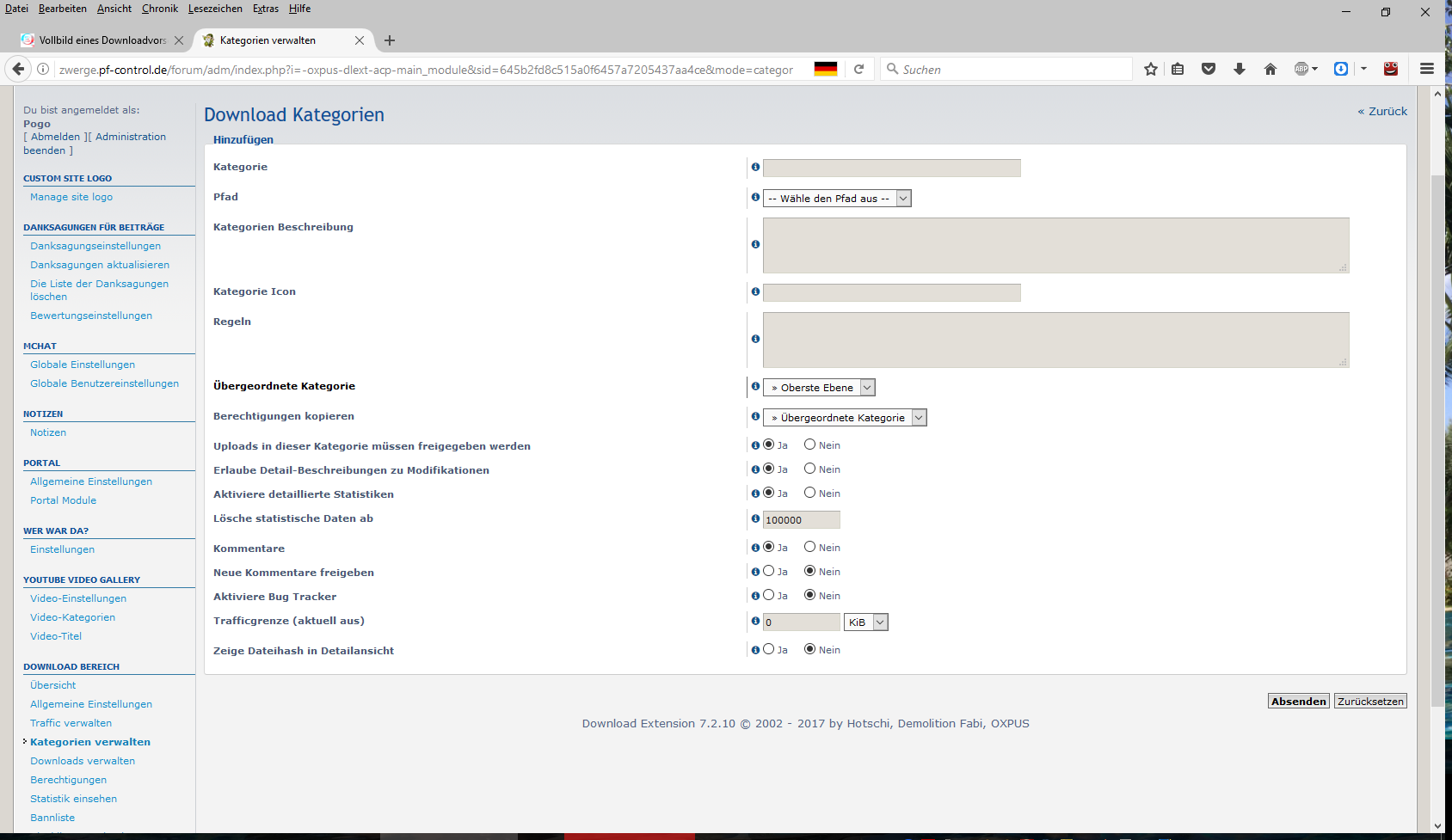1452x840 pixels.
Task: Open the Lesezeichen menu
Action: (214, 9)
